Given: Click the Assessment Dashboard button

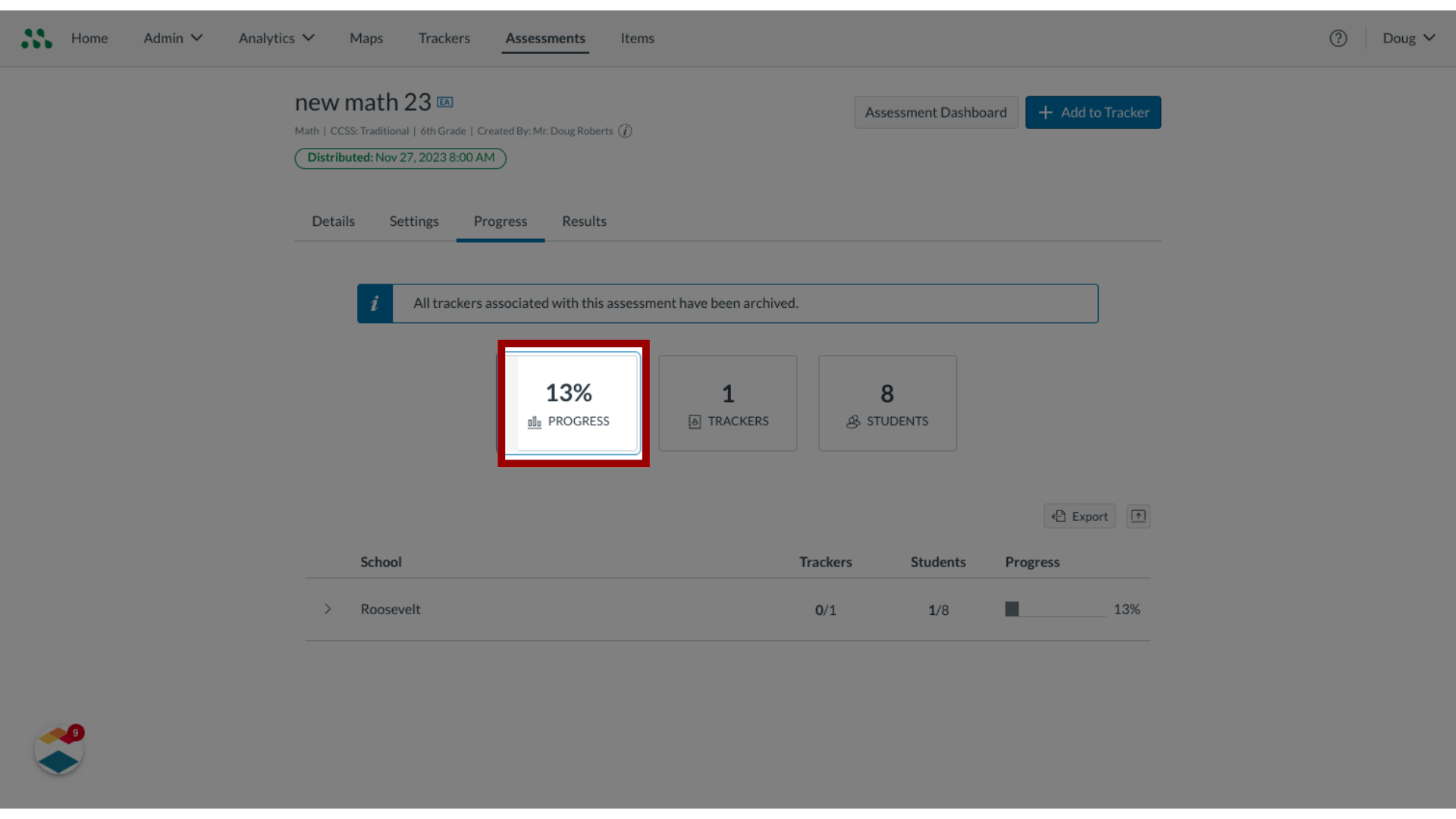Looking at the screenshot, I should coord(936,112).
